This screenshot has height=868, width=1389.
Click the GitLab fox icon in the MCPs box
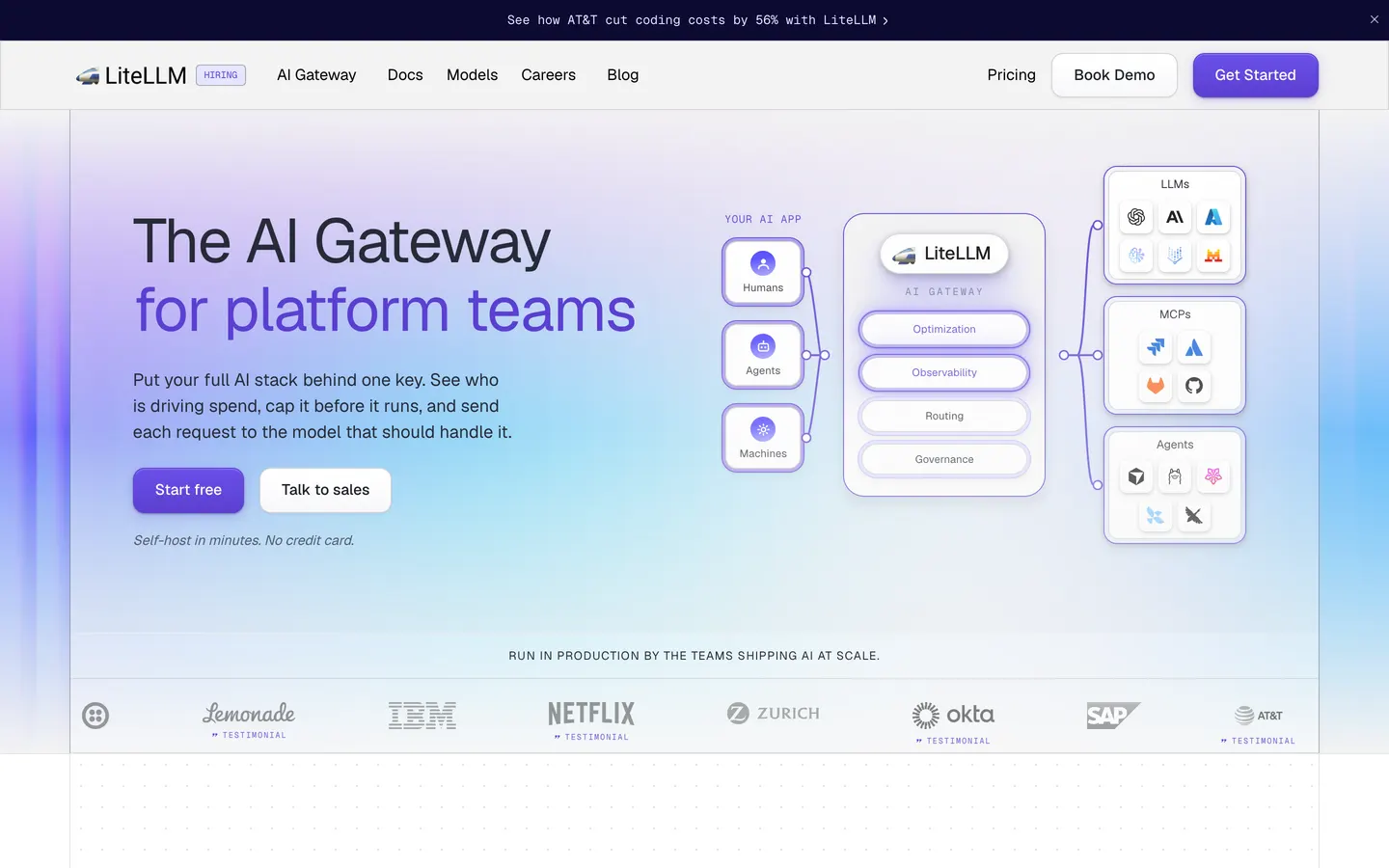point(1156,386)
